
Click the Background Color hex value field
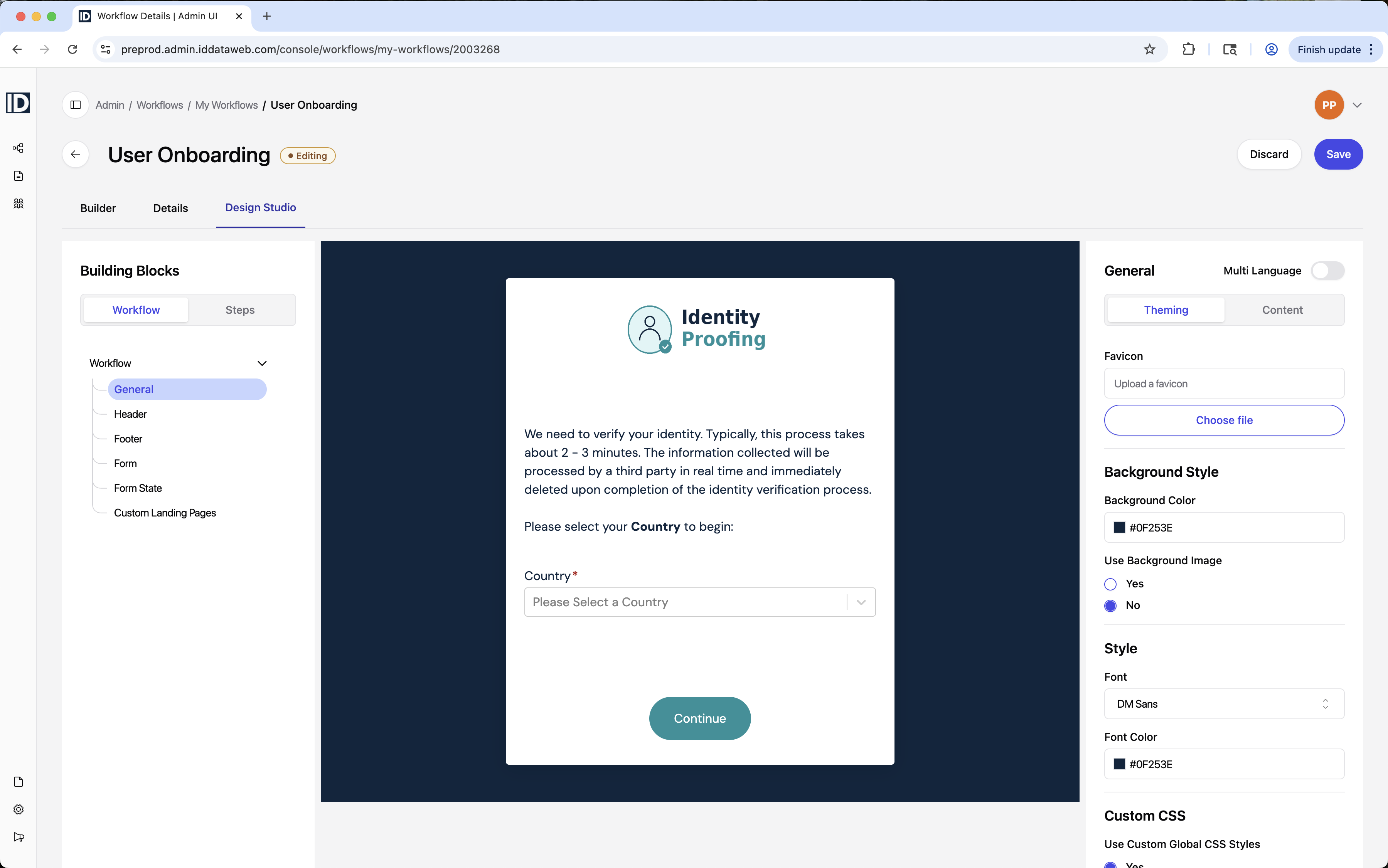pos(1224,528)
